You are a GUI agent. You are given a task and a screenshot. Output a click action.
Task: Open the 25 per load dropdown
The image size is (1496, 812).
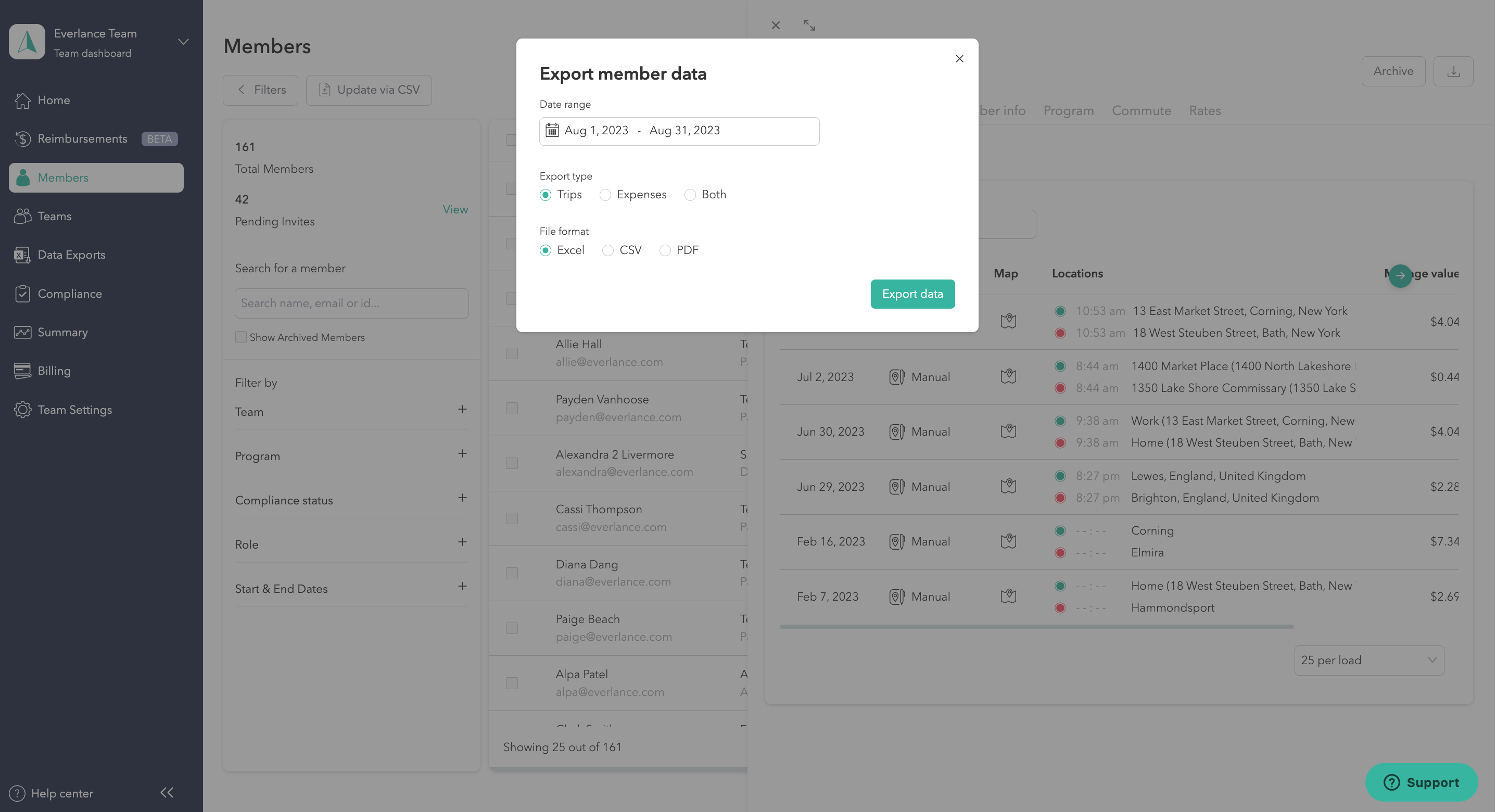1368,661
